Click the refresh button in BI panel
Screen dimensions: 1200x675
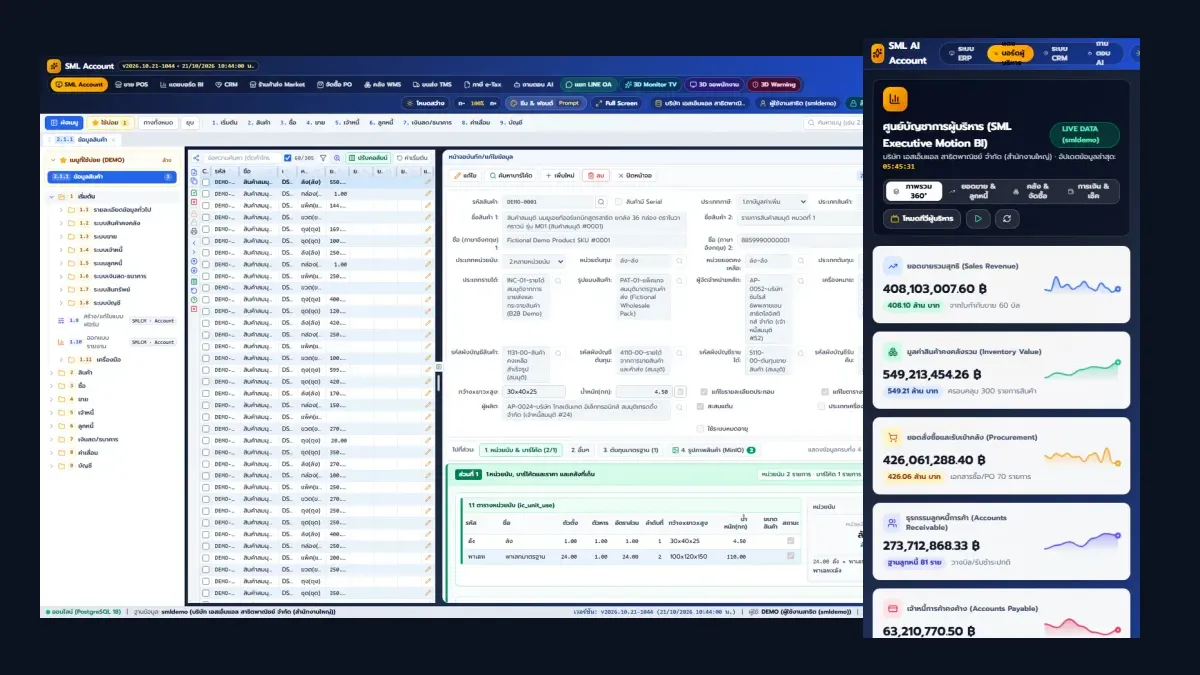pos(1007,218)
